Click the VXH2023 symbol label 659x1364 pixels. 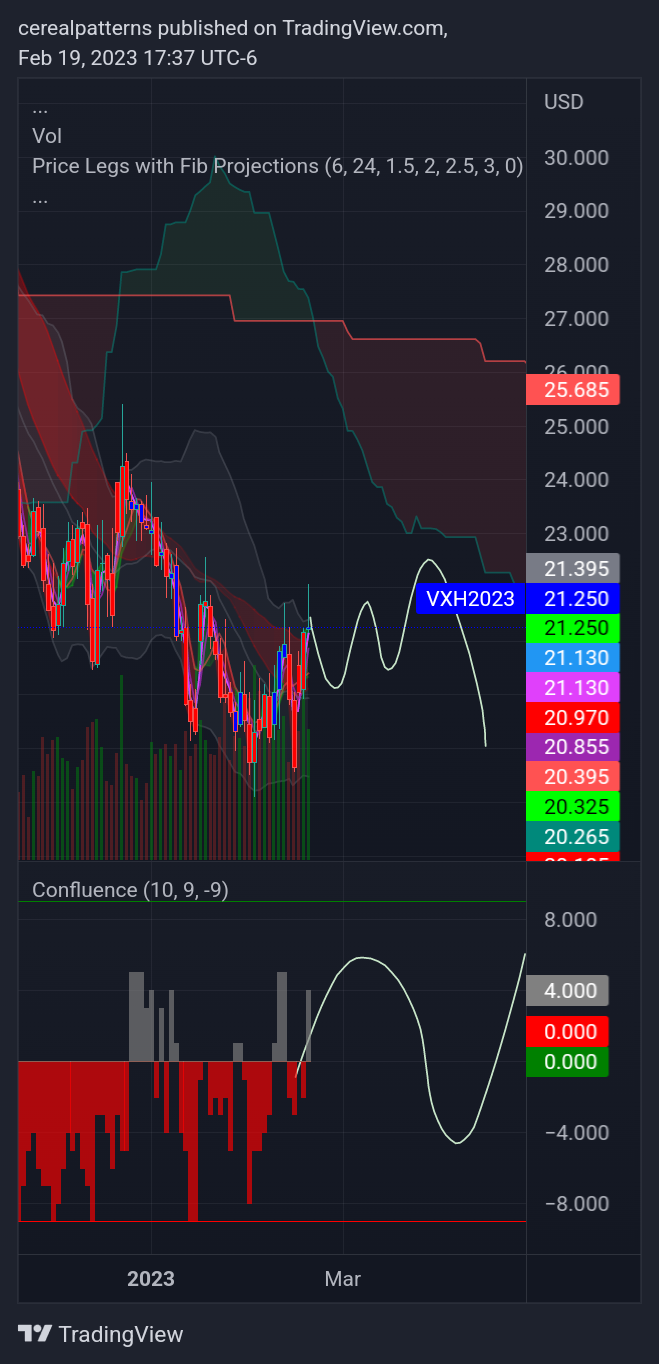470,599
